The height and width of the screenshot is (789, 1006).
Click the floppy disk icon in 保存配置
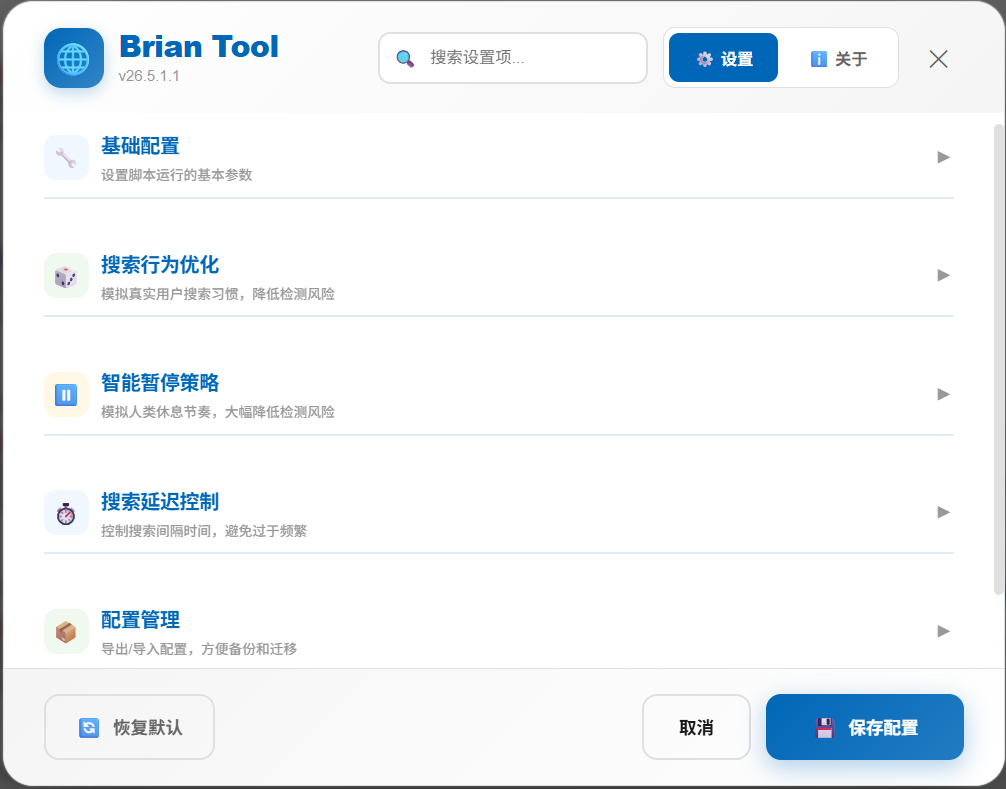824,727
